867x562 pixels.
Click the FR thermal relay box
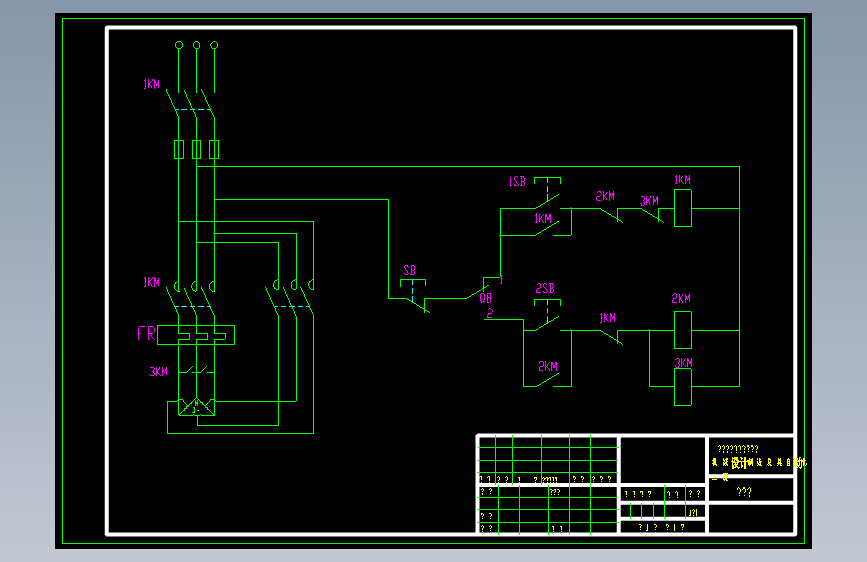pyautogui.click(x=196, y=335)
